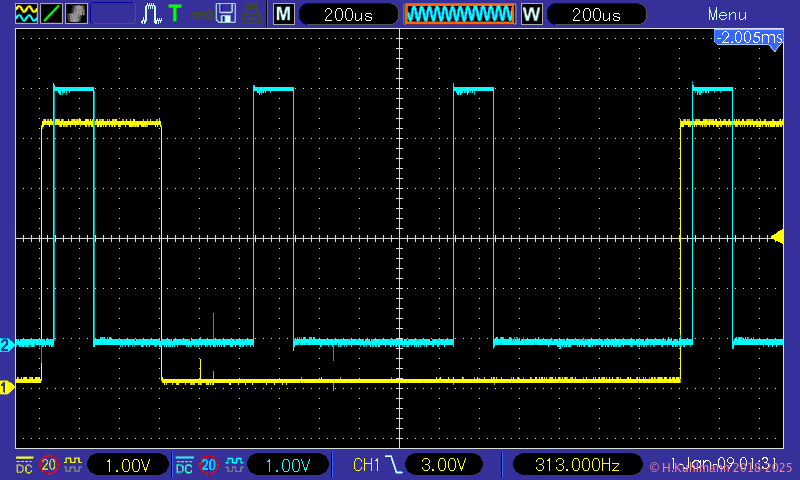800x480 pixels.
Task: Click the green line vector display icon
Action: coord(51,13)
